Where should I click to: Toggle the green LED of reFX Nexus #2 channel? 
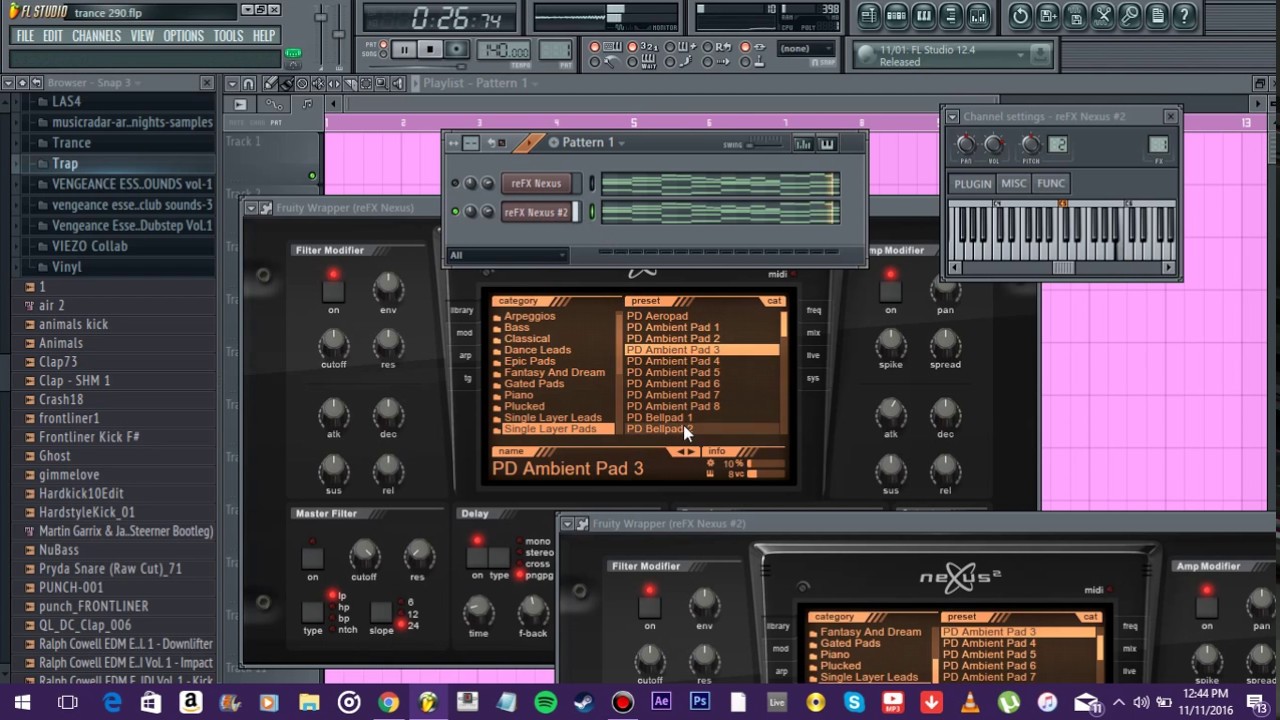click(x=456, y=212)
